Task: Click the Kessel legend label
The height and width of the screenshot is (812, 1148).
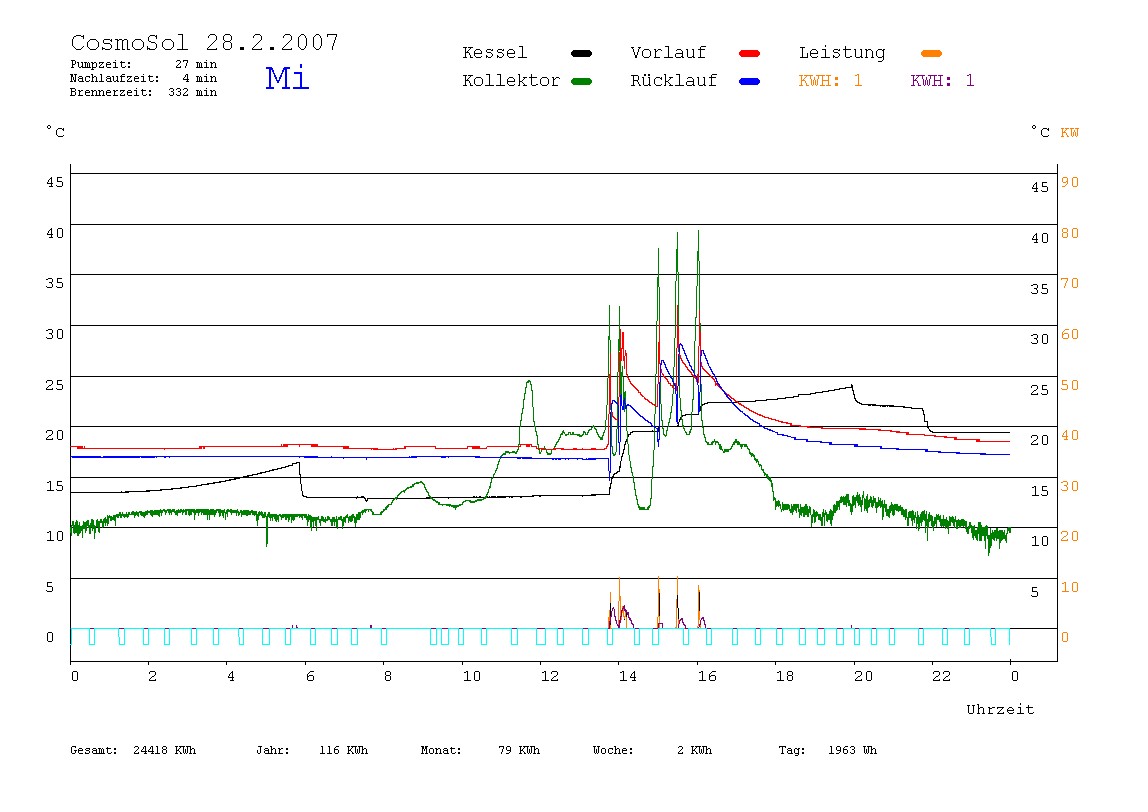Action: click(494, 53)
